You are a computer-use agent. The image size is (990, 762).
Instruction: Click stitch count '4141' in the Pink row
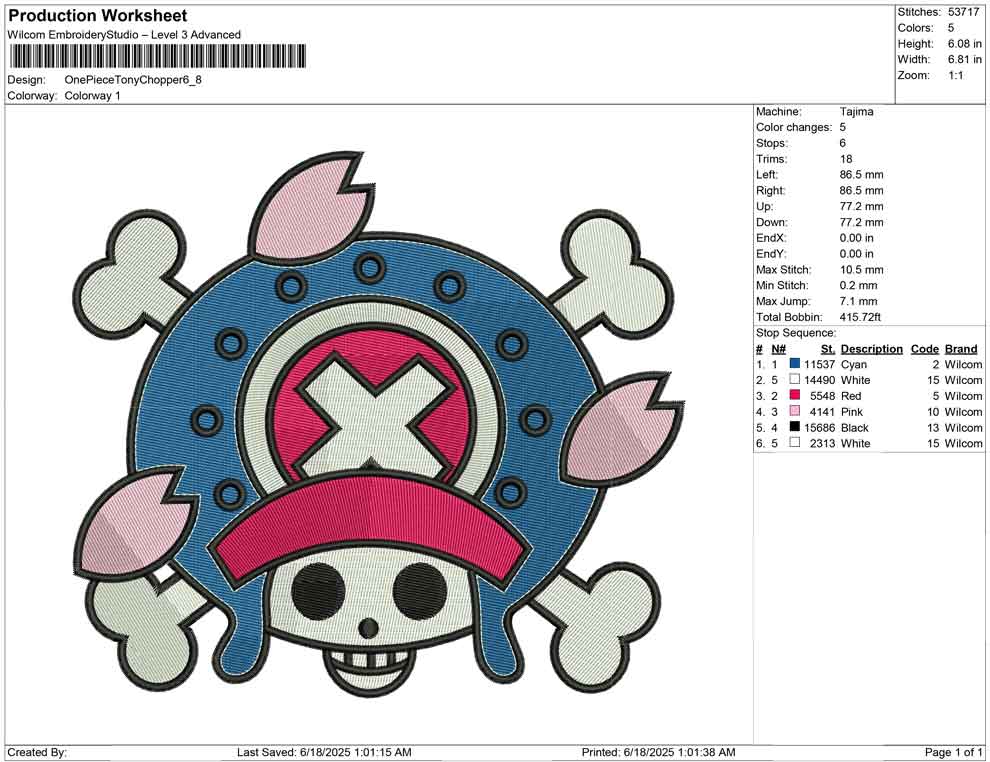[823, 411]
